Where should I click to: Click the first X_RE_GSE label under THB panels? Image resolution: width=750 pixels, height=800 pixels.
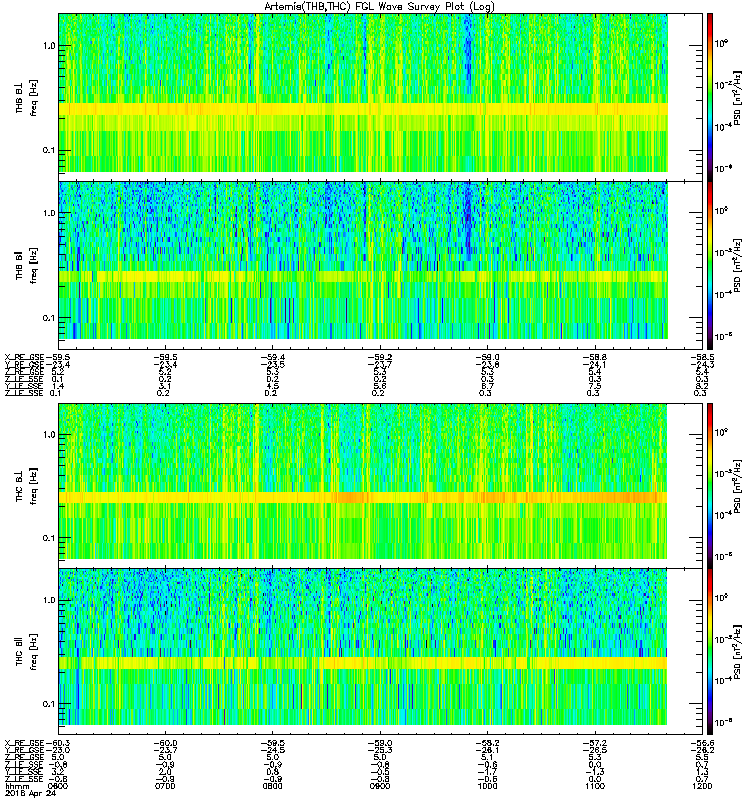[x=24, y=357]
